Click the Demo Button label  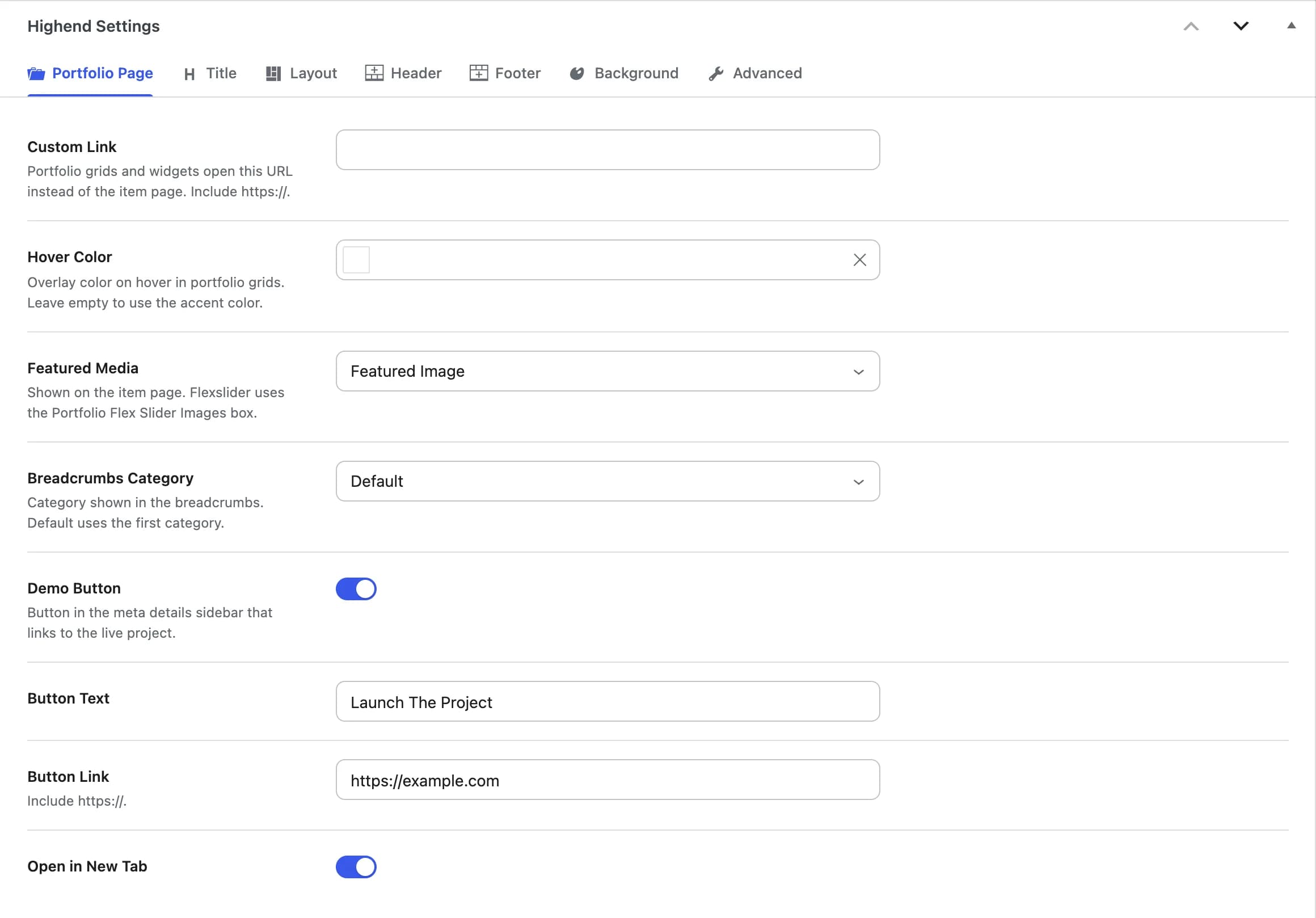pos(74,588)
